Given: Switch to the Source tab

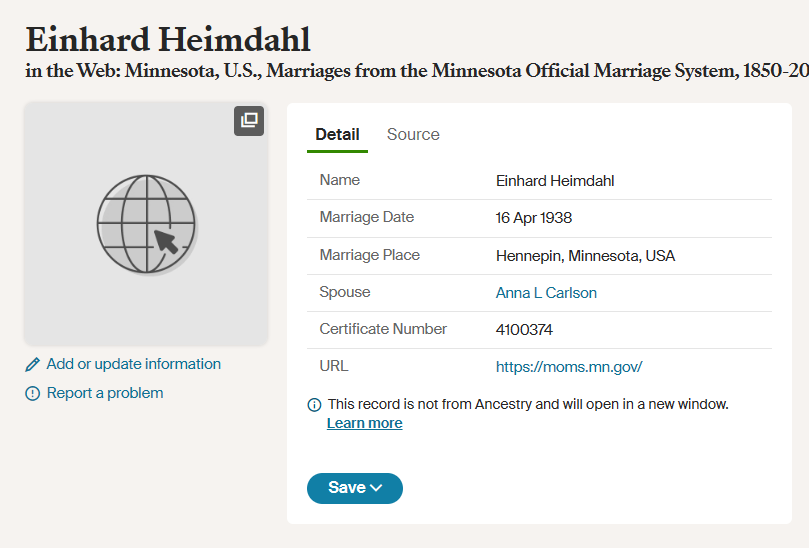Looking at the screenshot, I should pyautogui.click(x=413, y=135).
